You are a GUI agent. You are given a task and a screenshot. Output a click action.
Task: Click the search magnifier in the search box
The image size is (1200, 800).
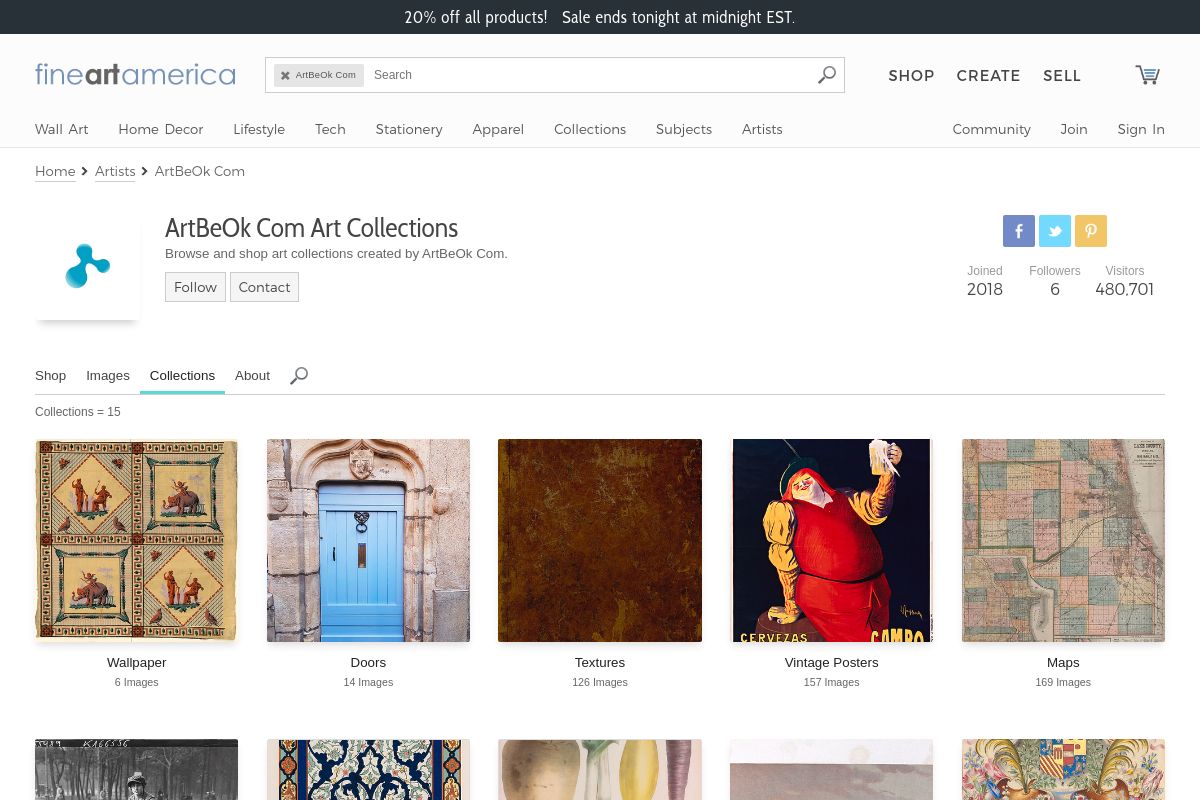click(827, 75)
